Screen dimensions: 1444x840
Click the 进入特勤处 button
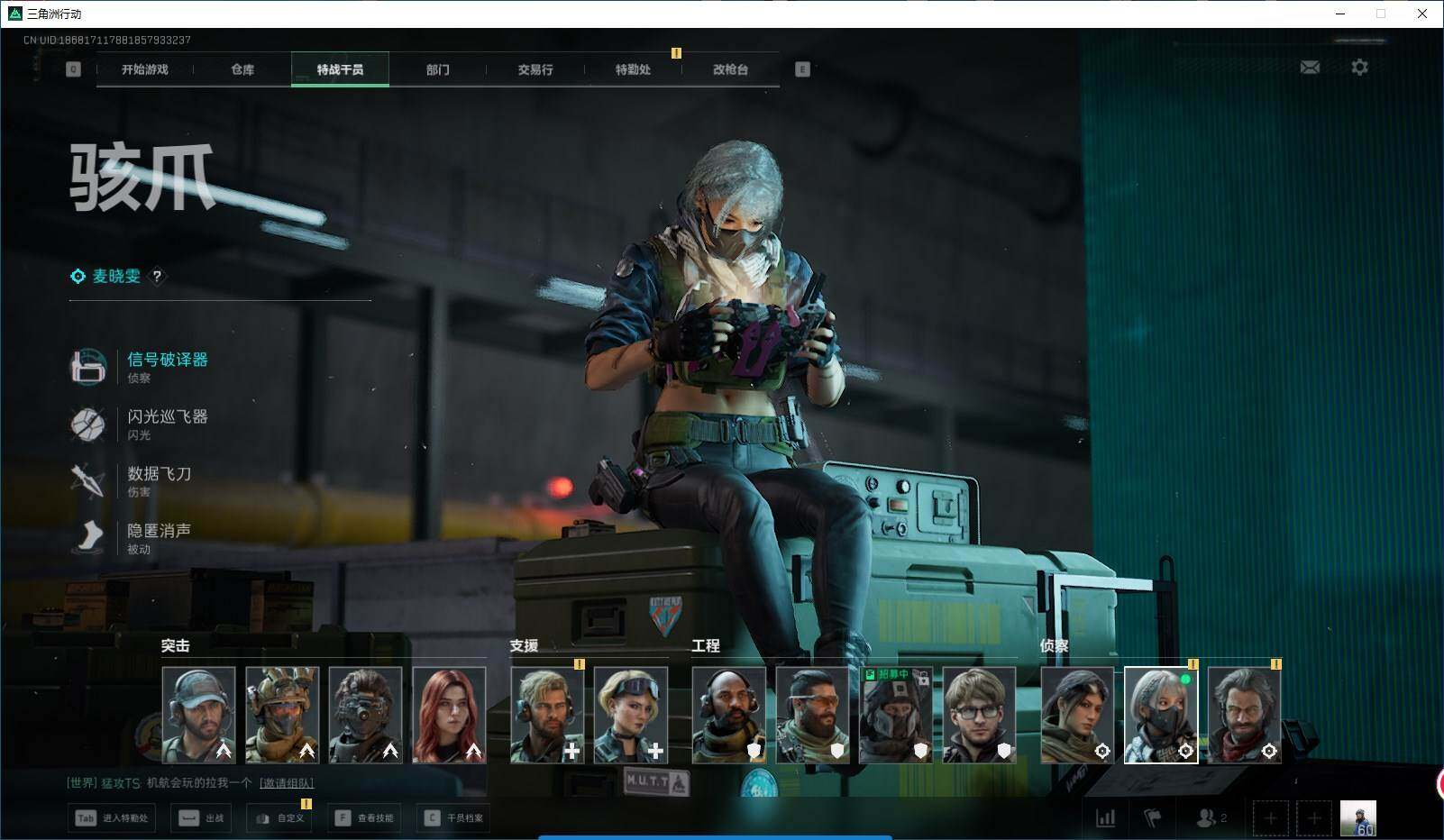click(113, 818)
